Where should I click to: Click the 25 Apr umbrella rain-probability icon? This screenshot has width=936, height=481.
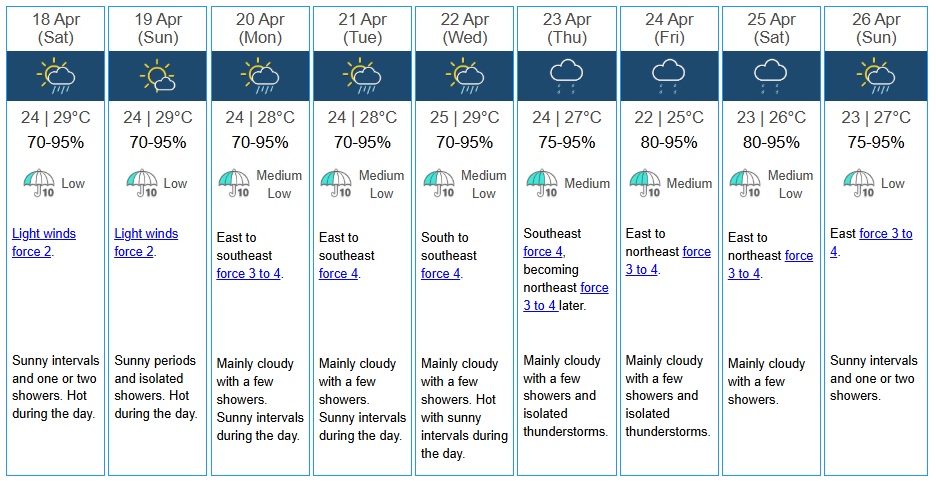[744, 184]
